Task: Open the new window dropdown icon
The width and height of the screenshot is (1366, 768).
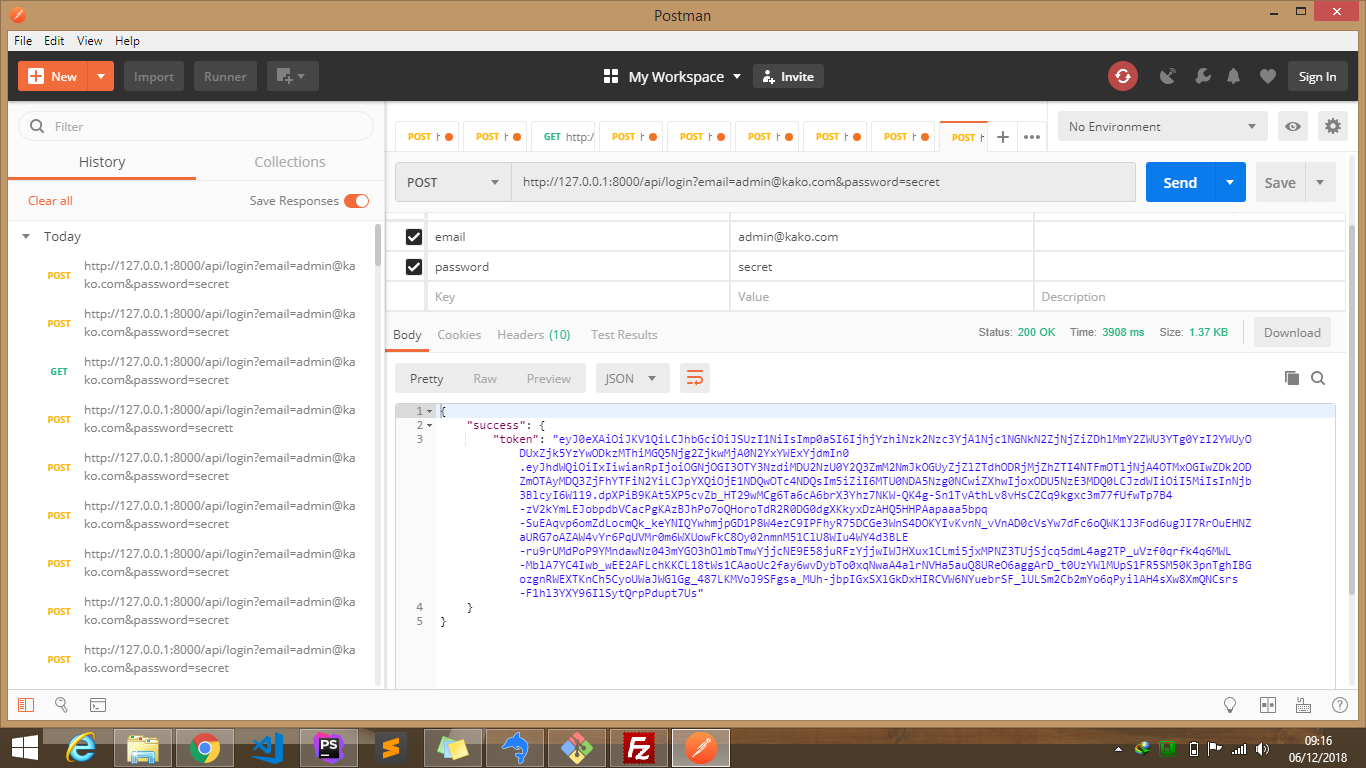Action: click(x=292, y=76)
